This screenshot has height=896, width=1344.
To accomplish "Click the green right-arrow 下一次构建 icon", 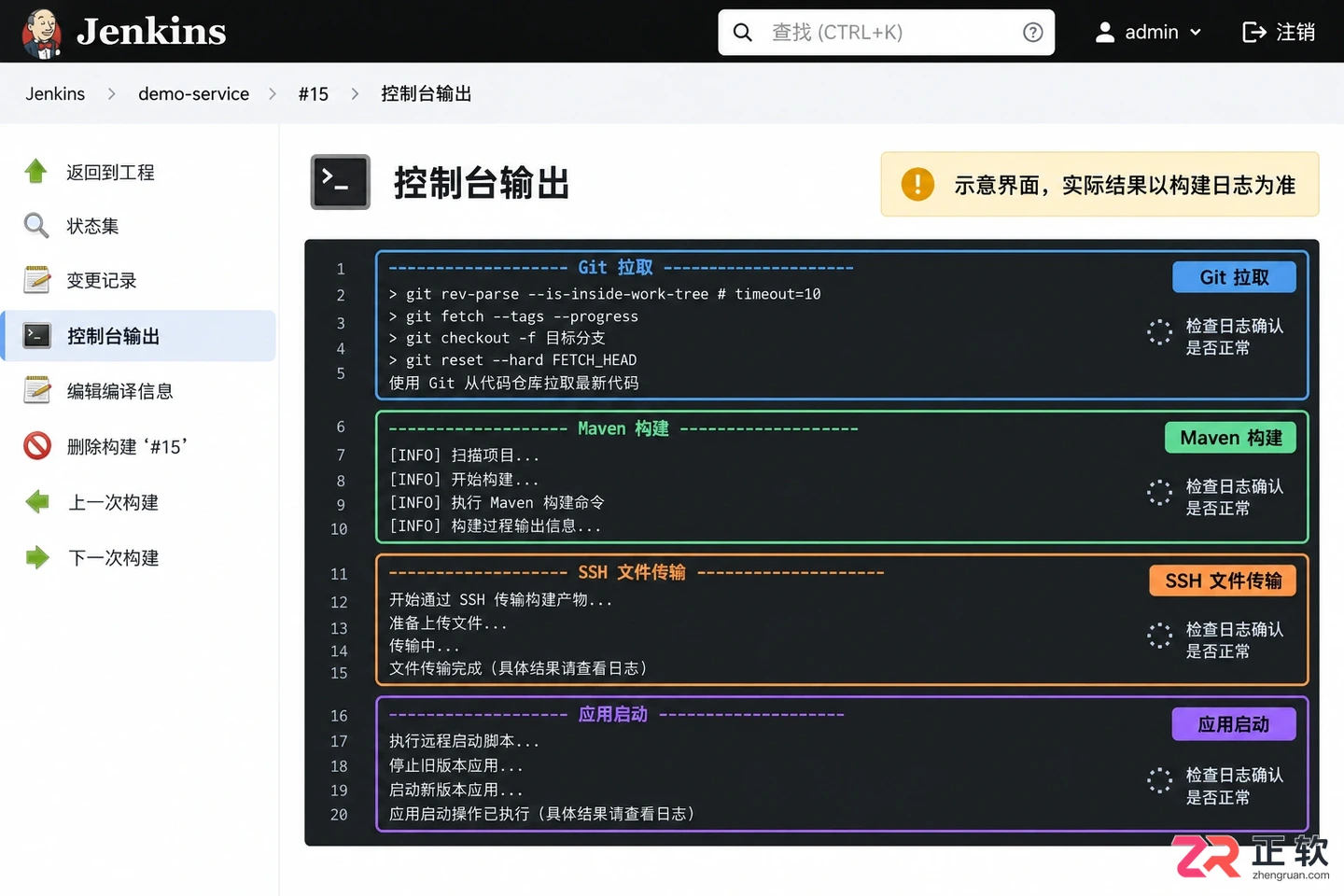I will [x=36, y=557].
